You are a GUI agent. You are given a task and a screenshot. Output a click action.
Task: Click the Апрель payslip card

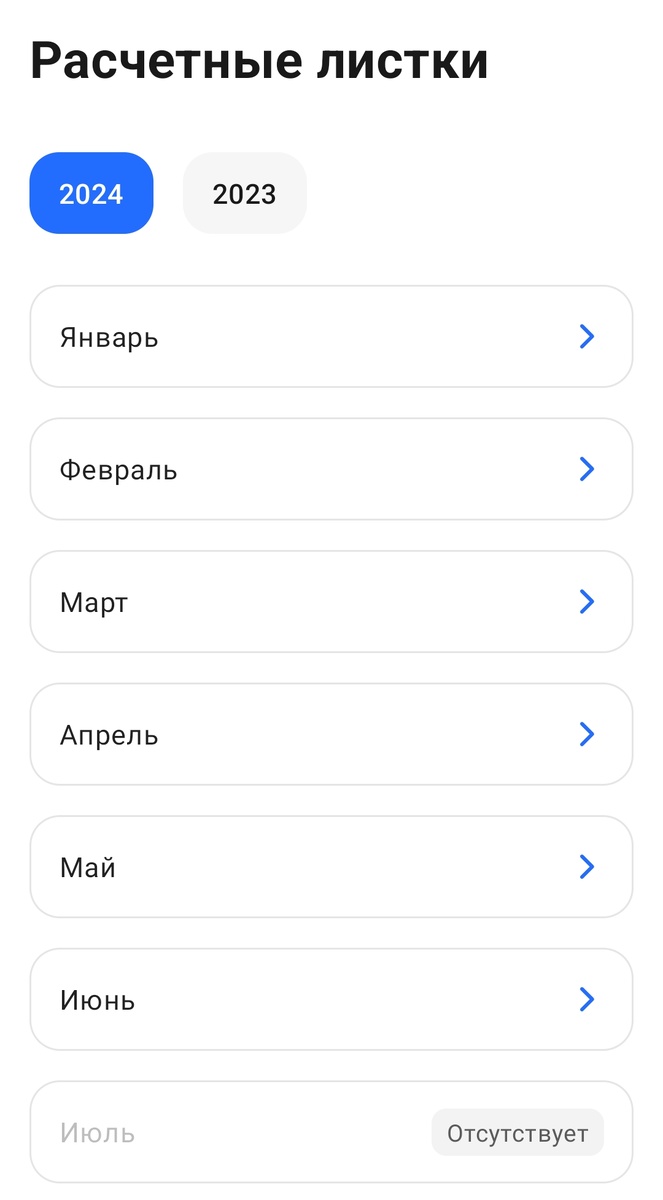tap(331, 734)
